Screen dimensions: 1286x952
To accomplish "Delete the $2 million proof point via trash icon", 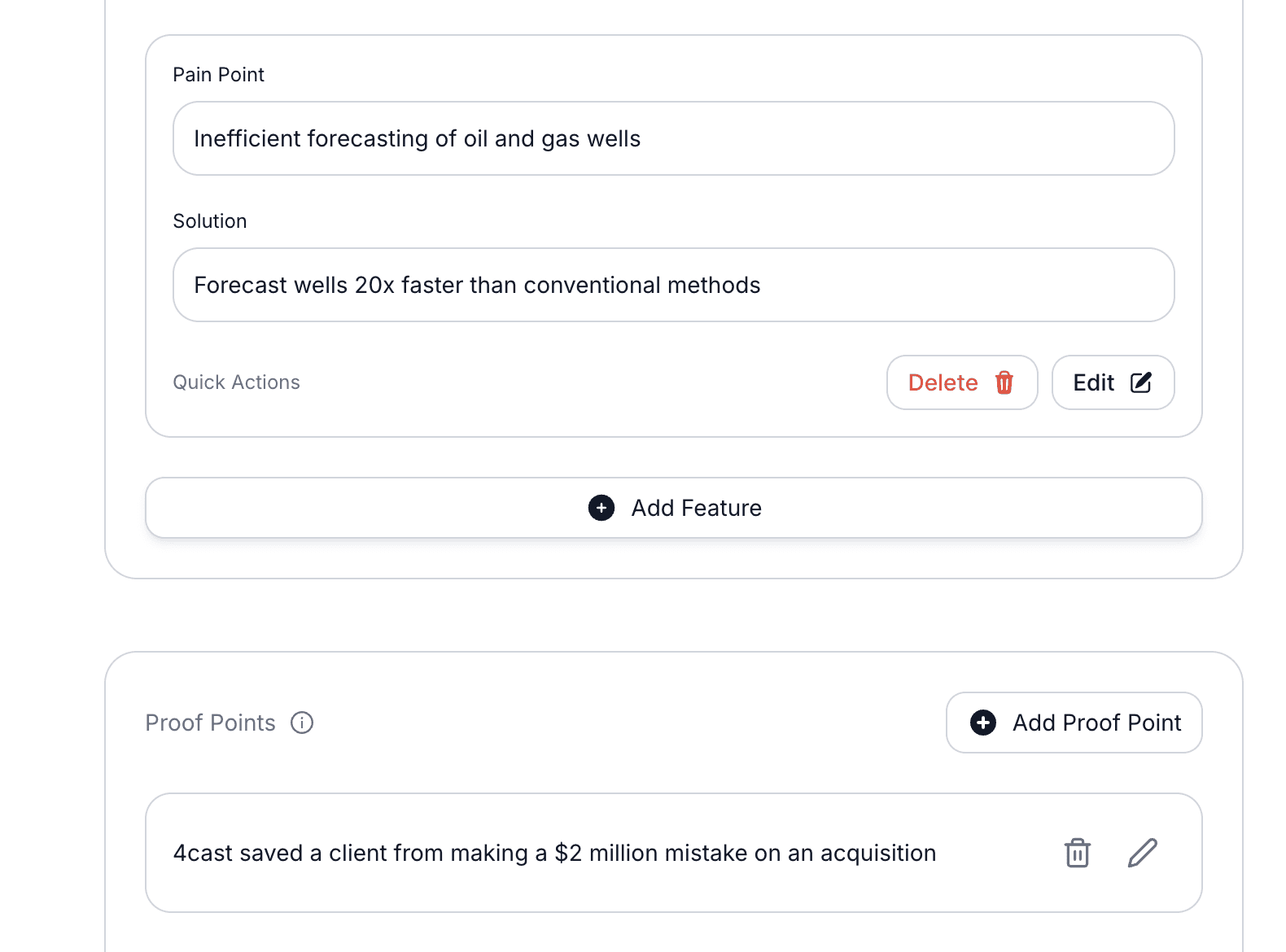I will point(1077,853).
